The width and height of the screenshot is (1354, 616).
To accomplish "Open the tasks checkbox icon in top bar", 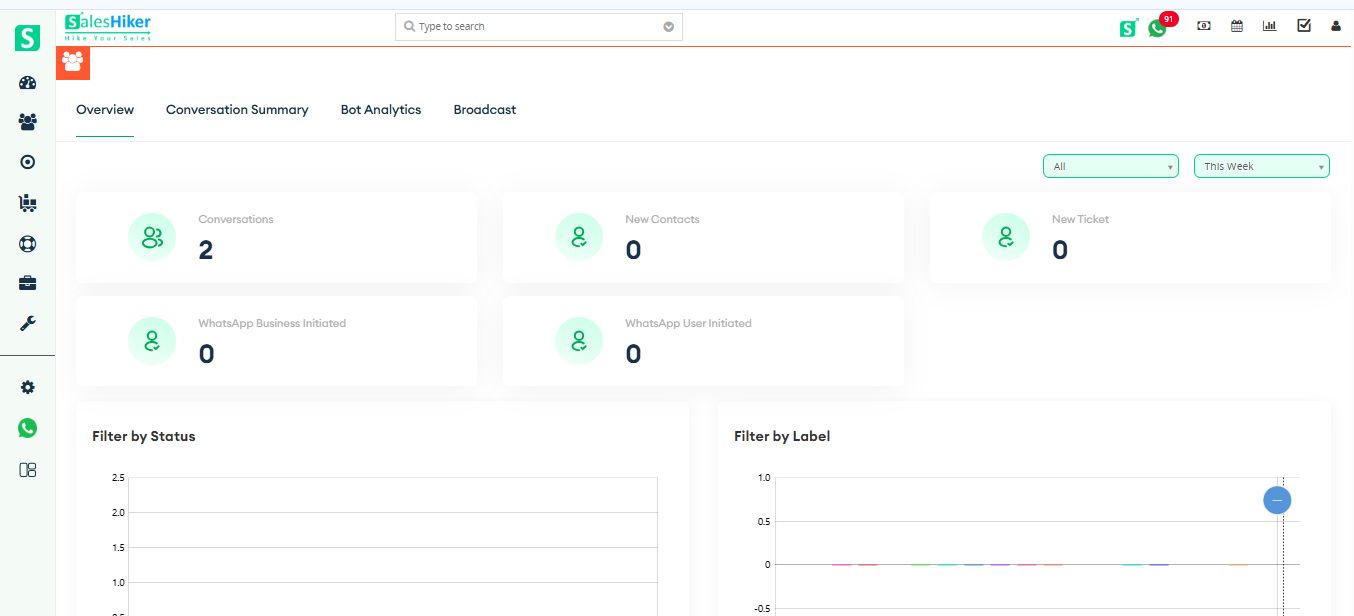I will pos(1303,25).
